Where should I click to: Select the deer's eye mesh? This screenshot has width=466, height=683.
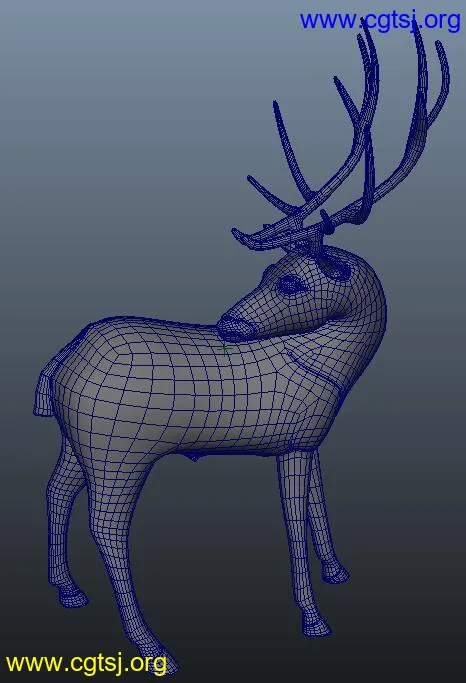coord(291,285)
